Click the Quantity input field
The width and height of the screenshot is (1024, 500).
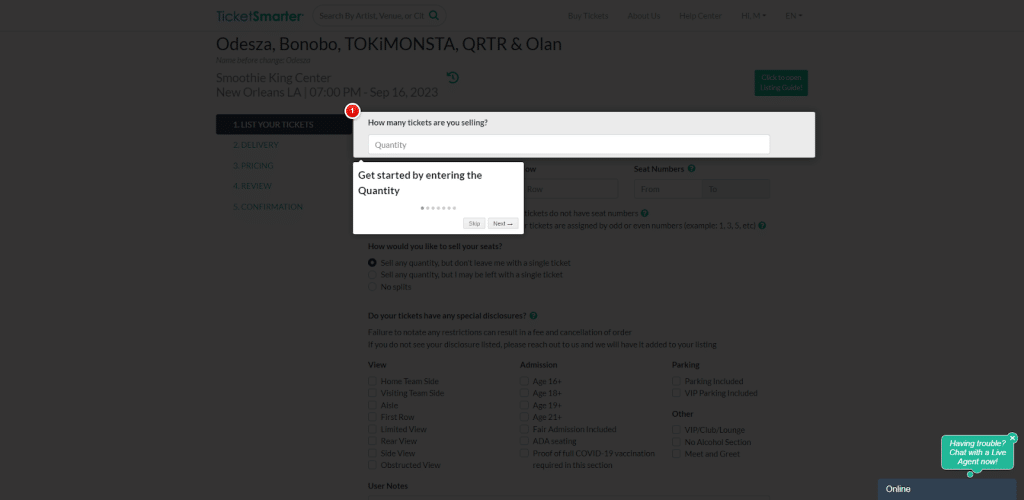(x=569, y=145)
